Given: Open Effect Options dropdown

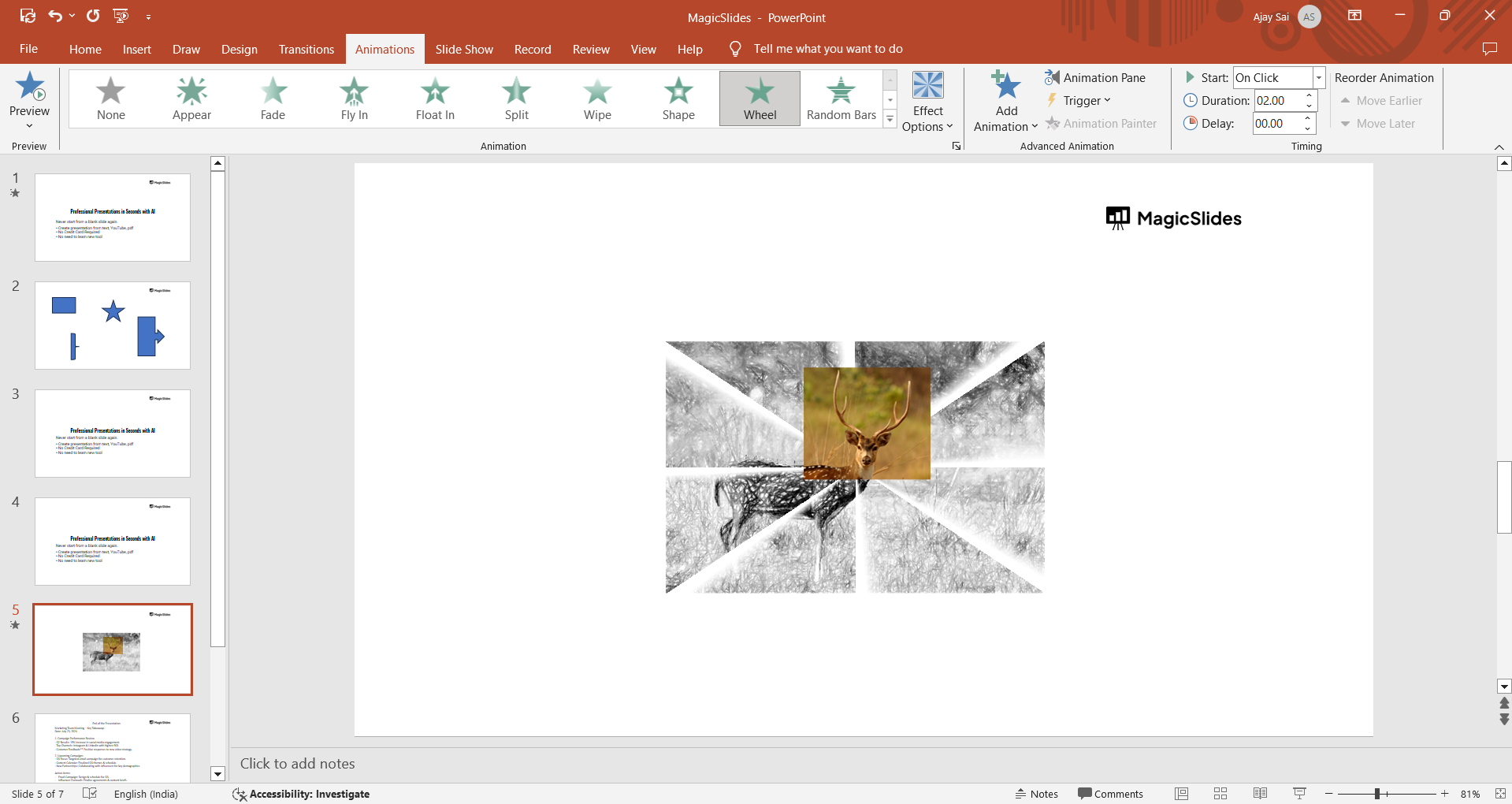Looking at the screenshot, I should [x=927, y=102].
